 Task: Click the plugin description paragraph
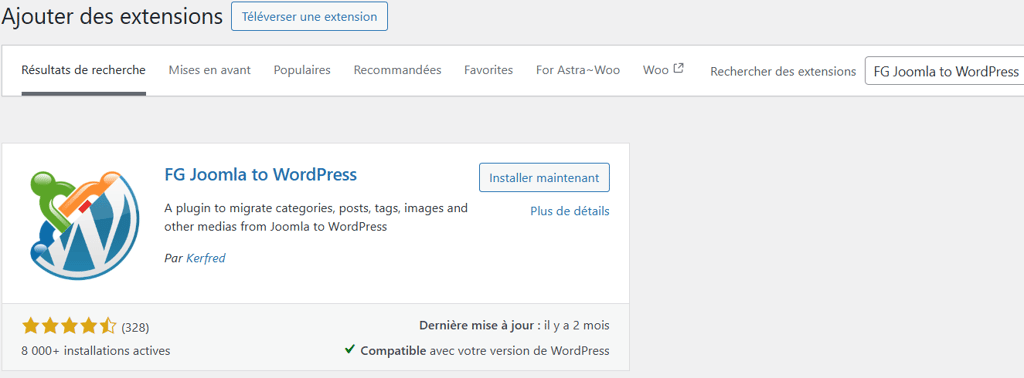[316, 218]
